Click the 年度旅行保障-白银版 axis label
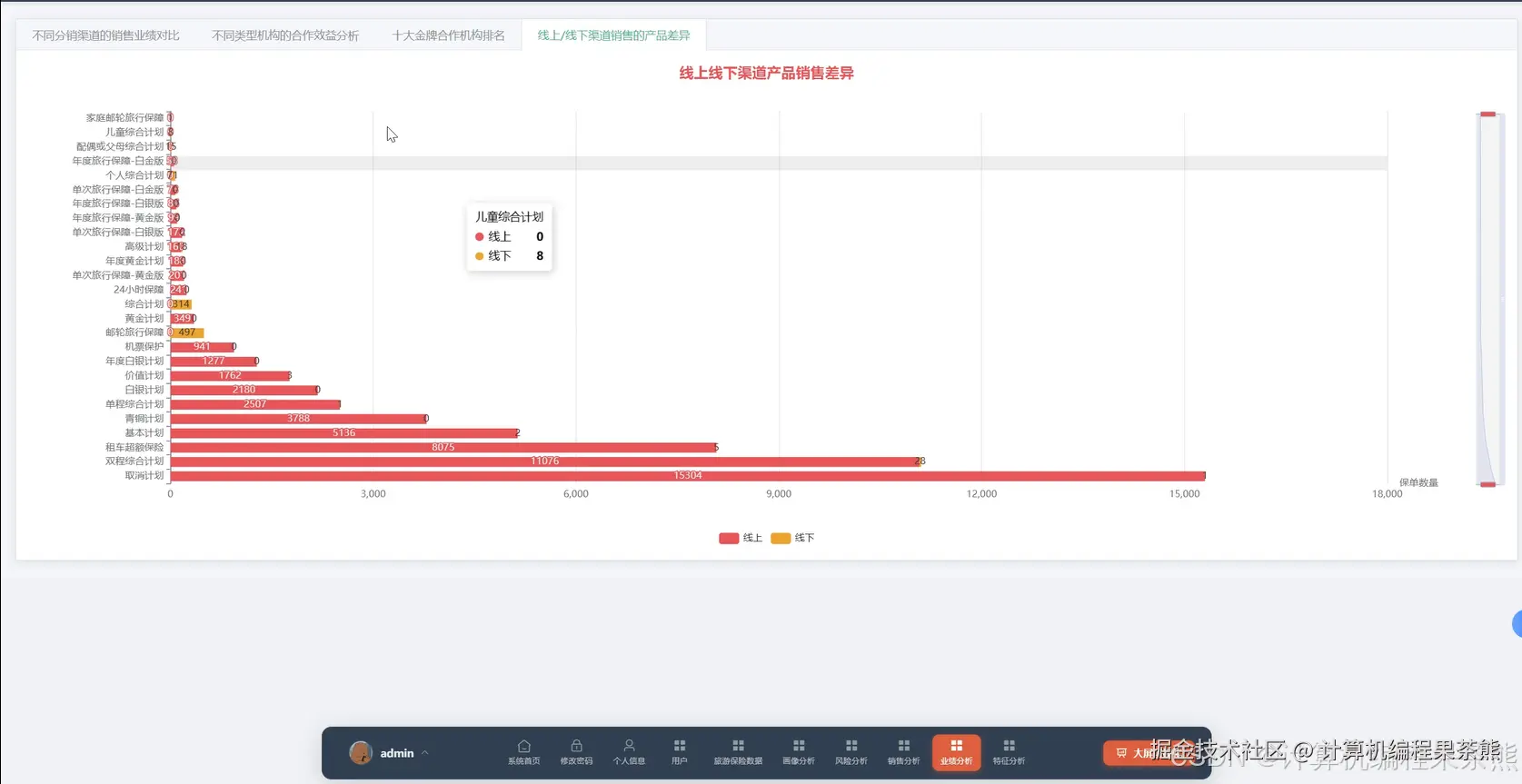Viewport: 1522px width, 784px height. [118, 203]
